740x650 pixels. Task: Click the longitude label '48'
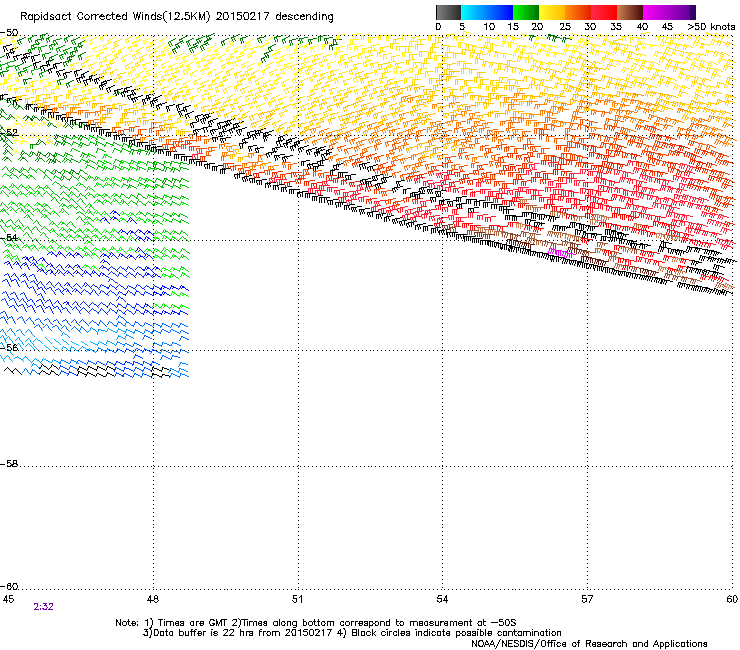click(x=152, y=599)
